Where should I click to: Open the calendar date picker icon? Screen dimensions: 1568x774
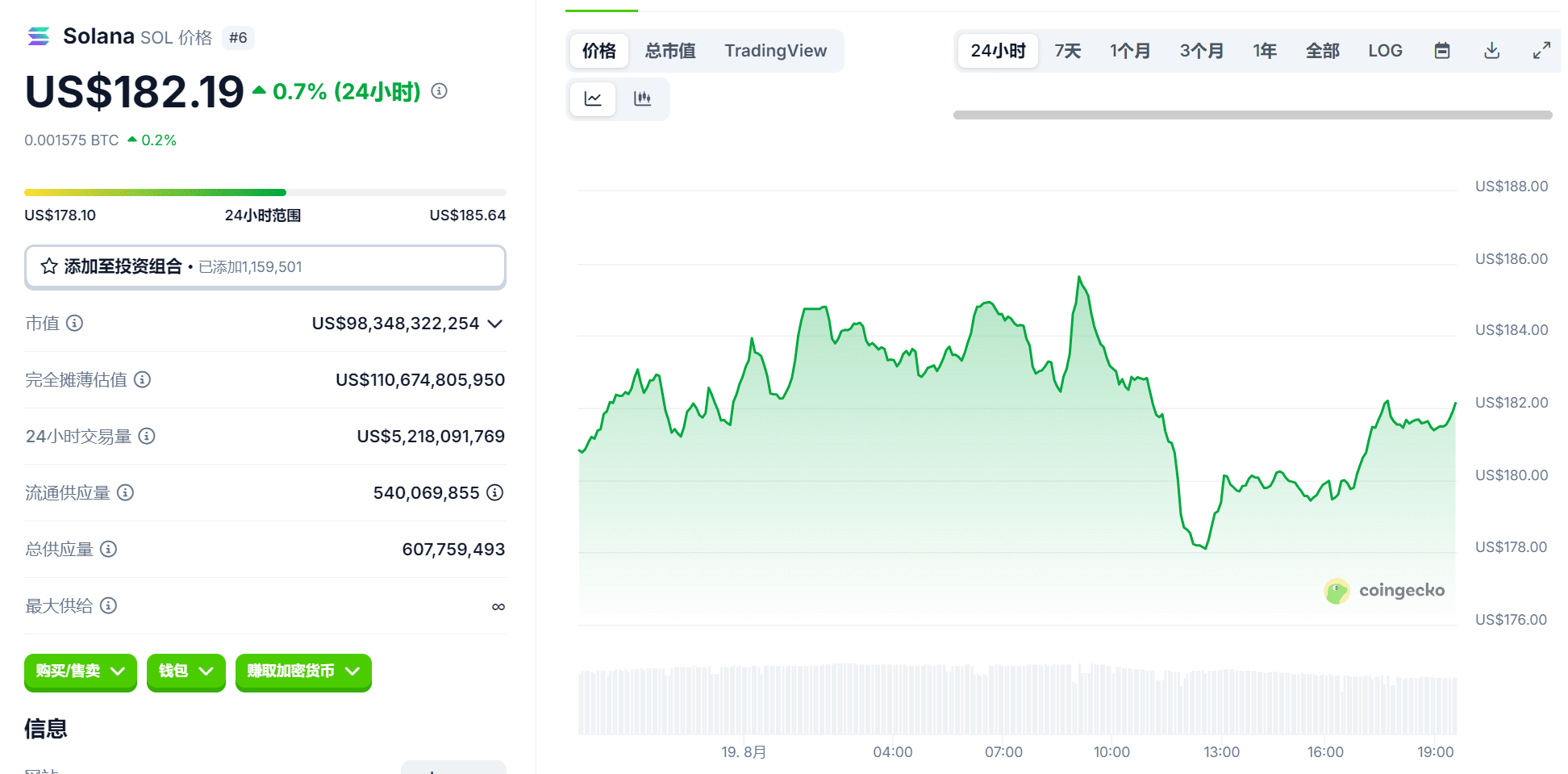click(x=1442, y=51)
